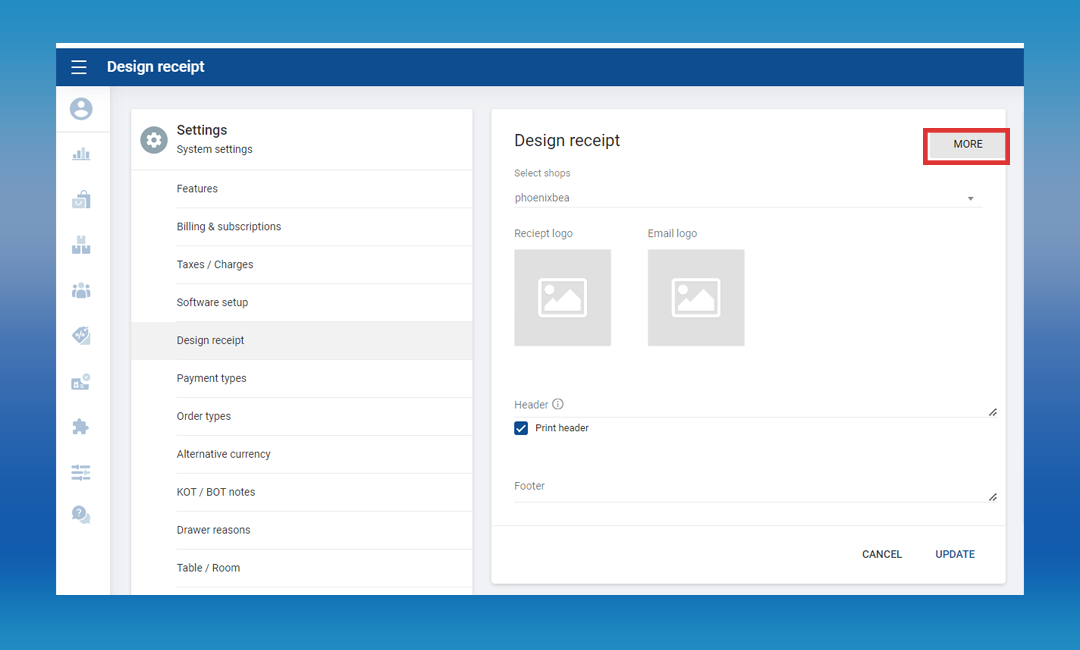
Task: Click the MORE button
Action: pos(967,145)
